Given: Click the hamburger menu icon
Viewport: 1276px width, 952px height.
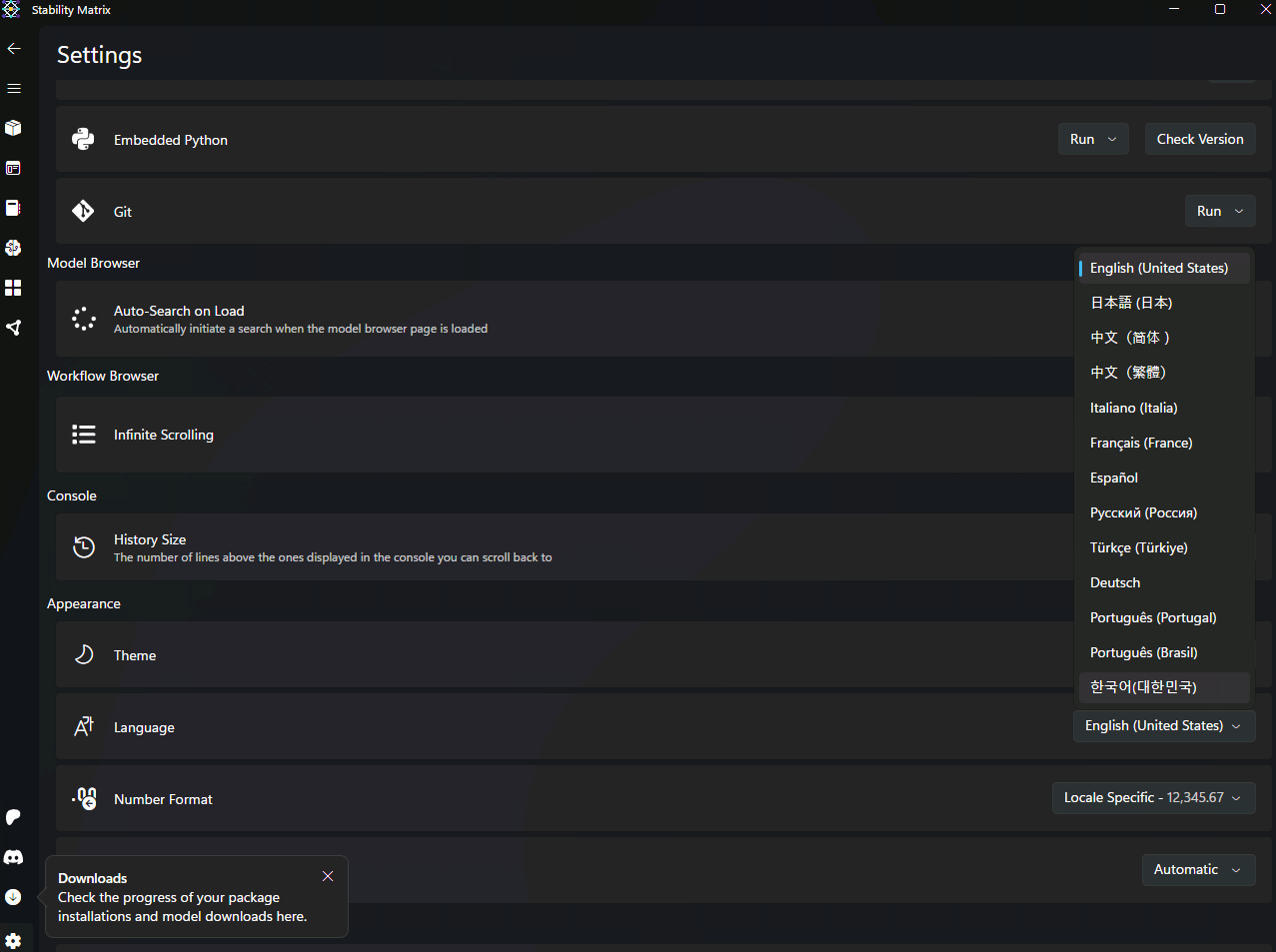Looking at the screenshot, I should coord(14,88).
